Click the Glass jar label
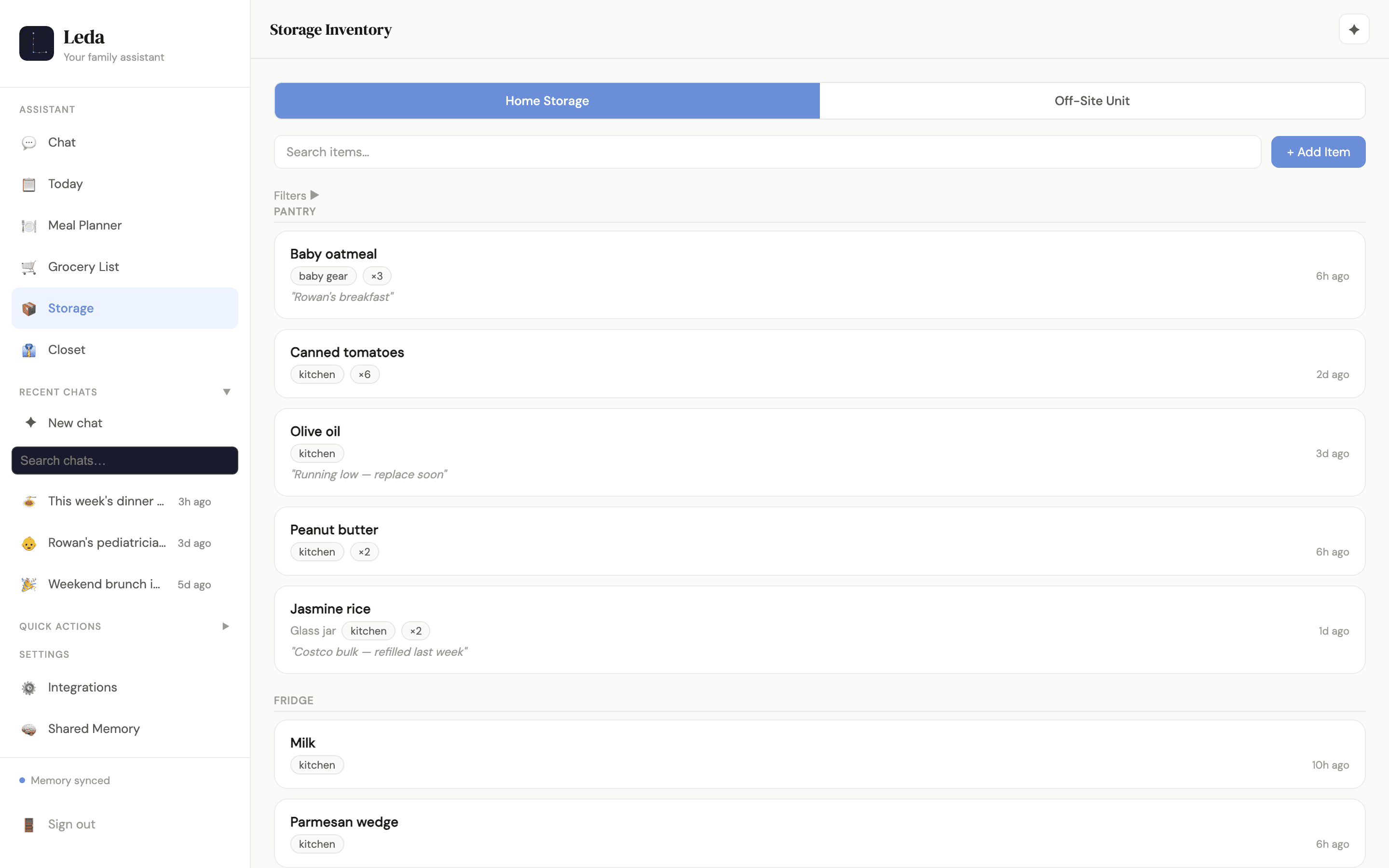The image size is (1389, 868). coord(313,631)
